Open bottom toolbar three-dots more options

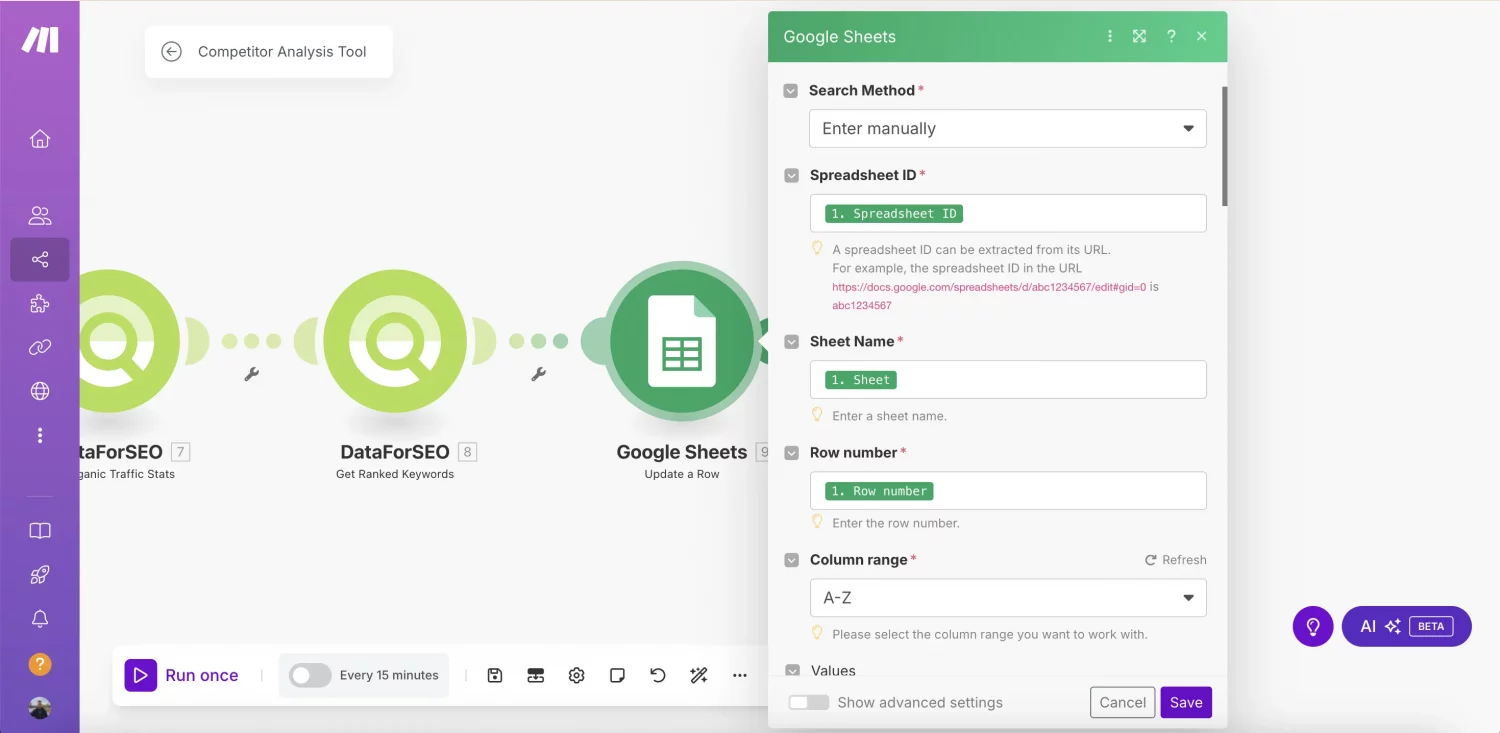tap(740, 675)
